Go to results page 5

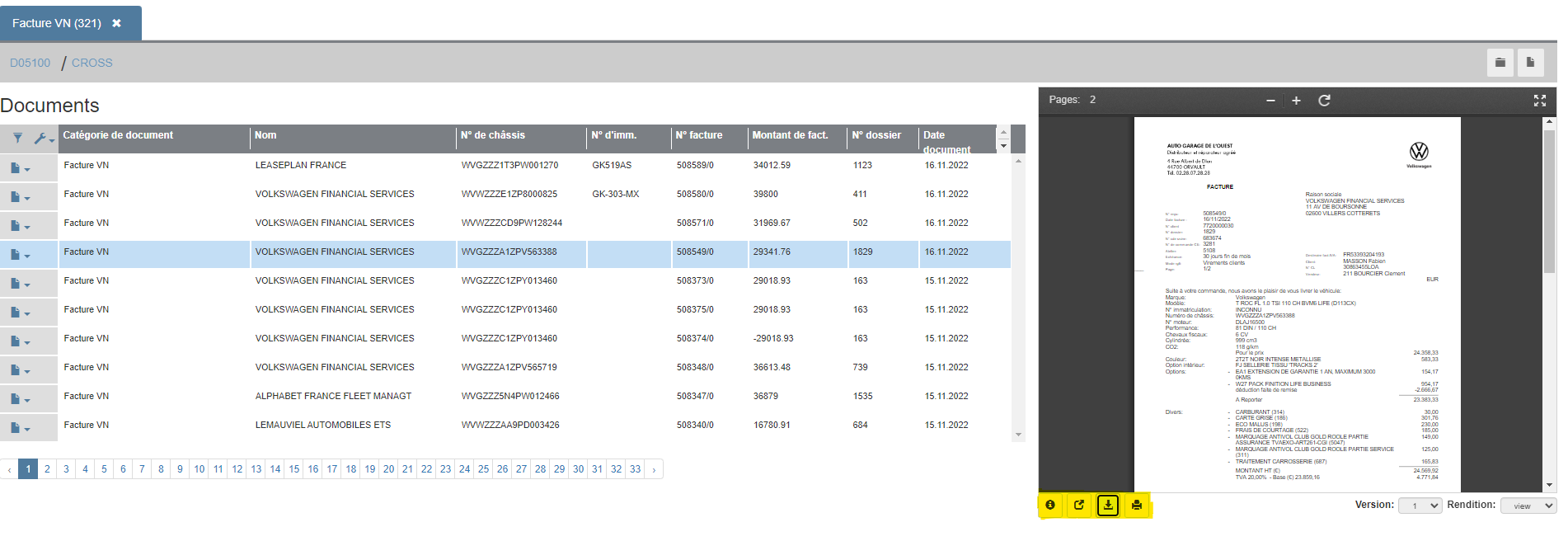pos(104,469)
